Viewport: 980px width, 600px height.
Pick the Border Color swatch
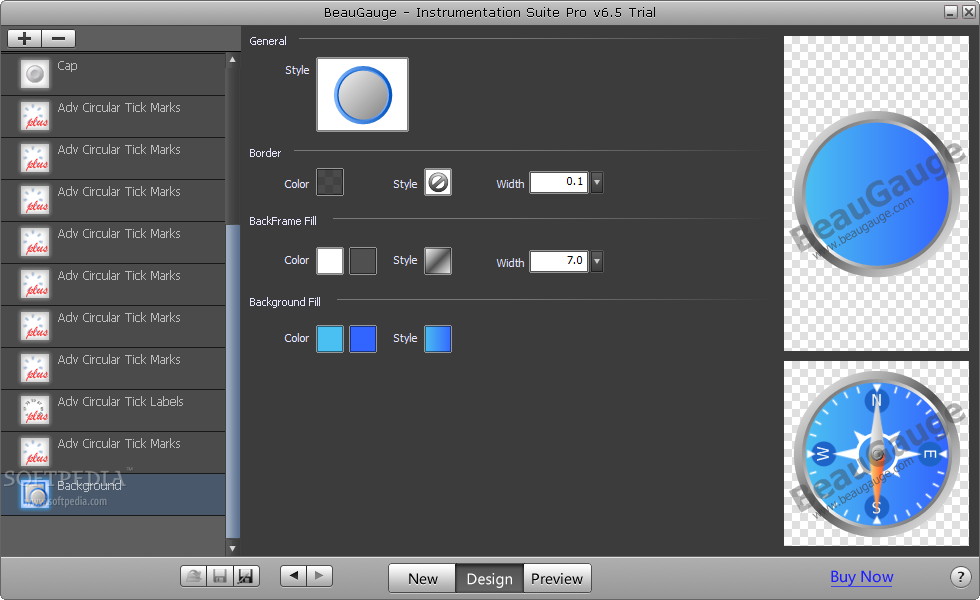coord(330,182)
